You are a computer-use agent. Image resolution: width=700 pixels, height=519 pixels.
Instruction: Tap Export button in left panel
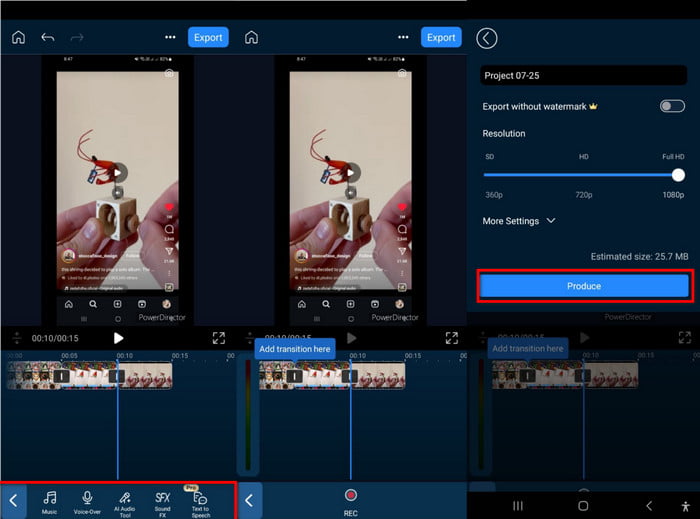click(208, 37)
